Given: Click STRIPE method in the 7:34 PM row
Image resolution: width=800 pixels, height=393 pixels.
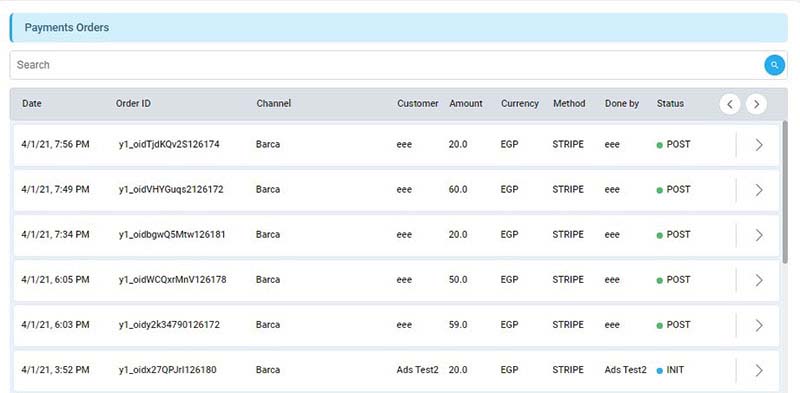Looking at the screenshot, I should tap(568, 234).
